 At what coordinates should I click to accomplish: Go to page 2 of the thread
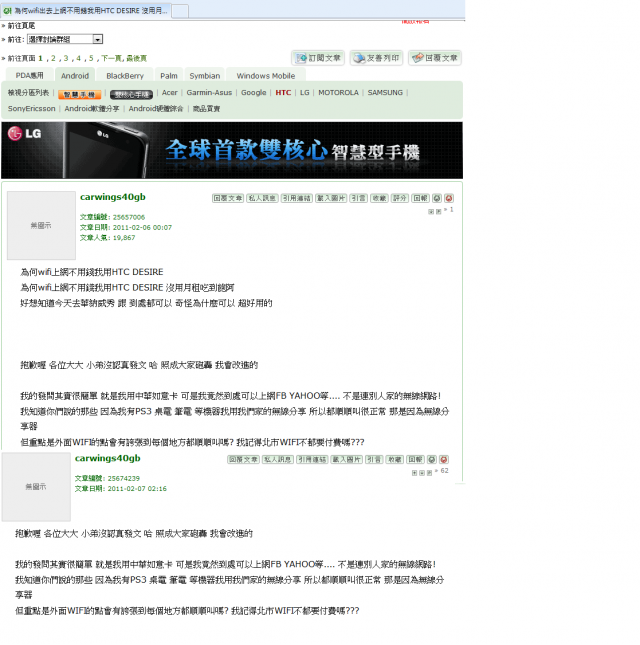tap(53, 58)
